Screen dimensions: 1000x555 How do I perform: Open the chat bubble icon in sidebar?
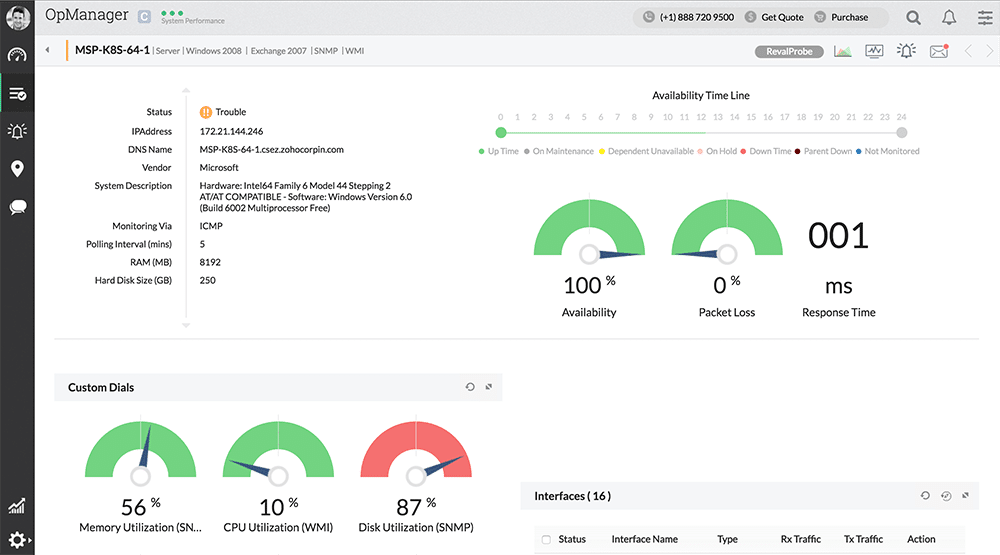(17, 207)
